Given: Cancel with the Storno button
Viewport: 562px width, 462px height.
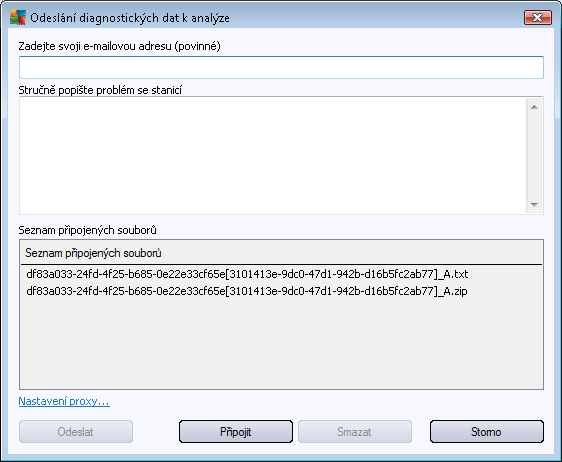Looking at the screenshot, I should [x=487, y=432].
